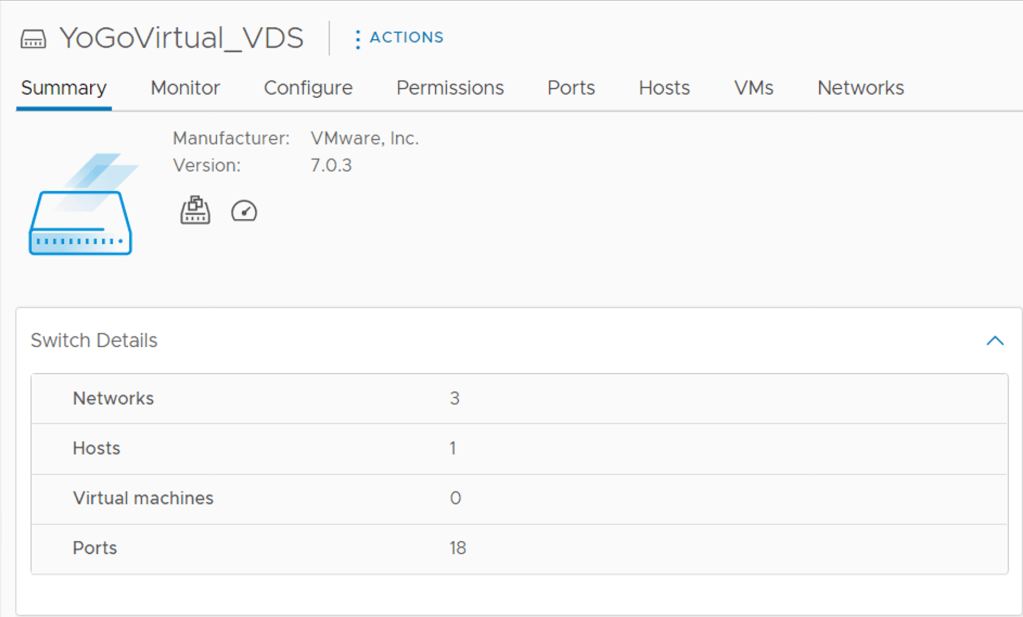Open the Hosts tab
The width and height of the screenshot is (1023, 617).
coord(664,88)
